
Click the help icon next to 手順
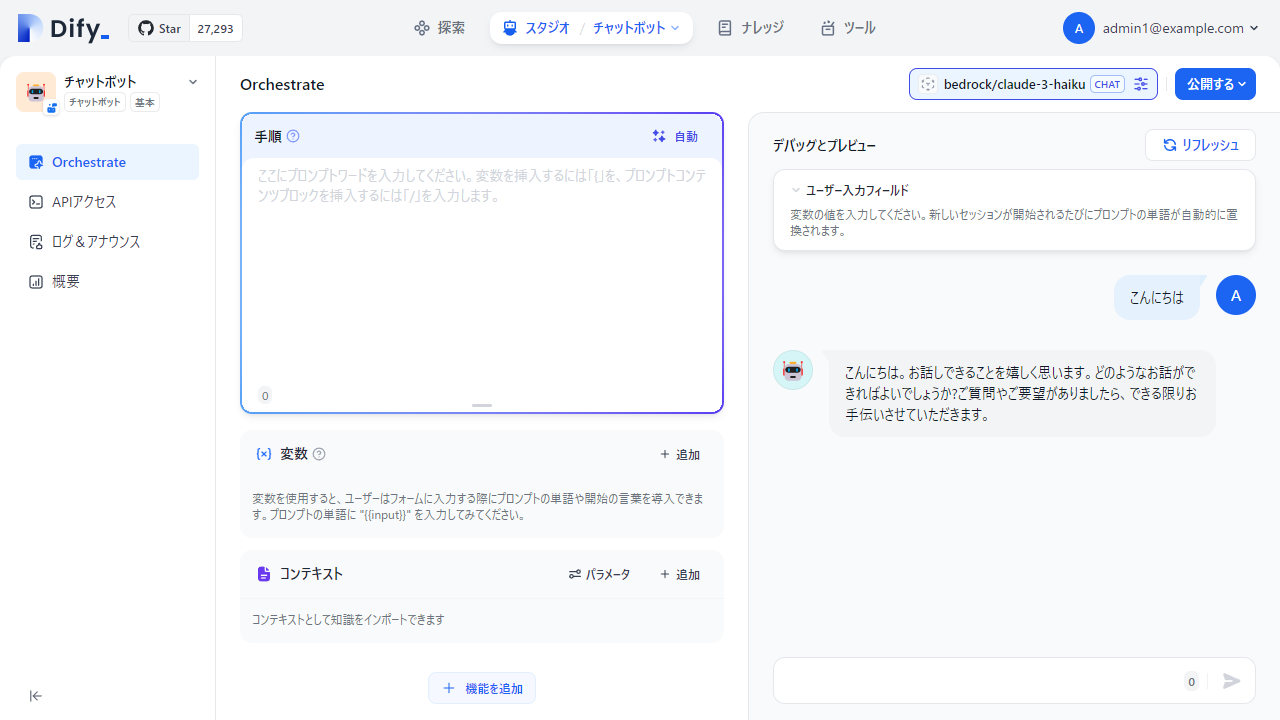(293, 136)
